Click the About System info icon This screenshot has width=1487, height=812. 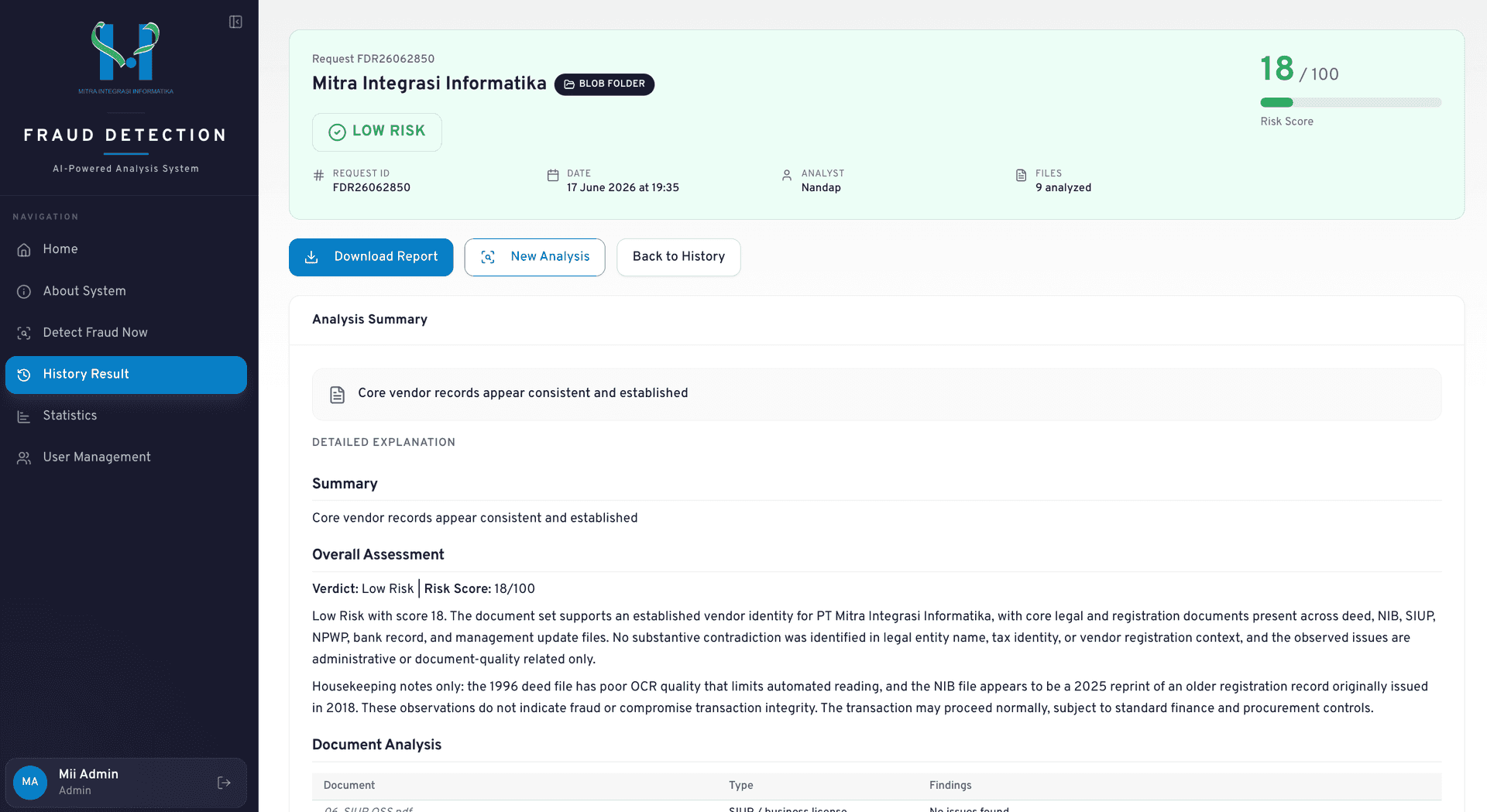click(x=24, y=291)
